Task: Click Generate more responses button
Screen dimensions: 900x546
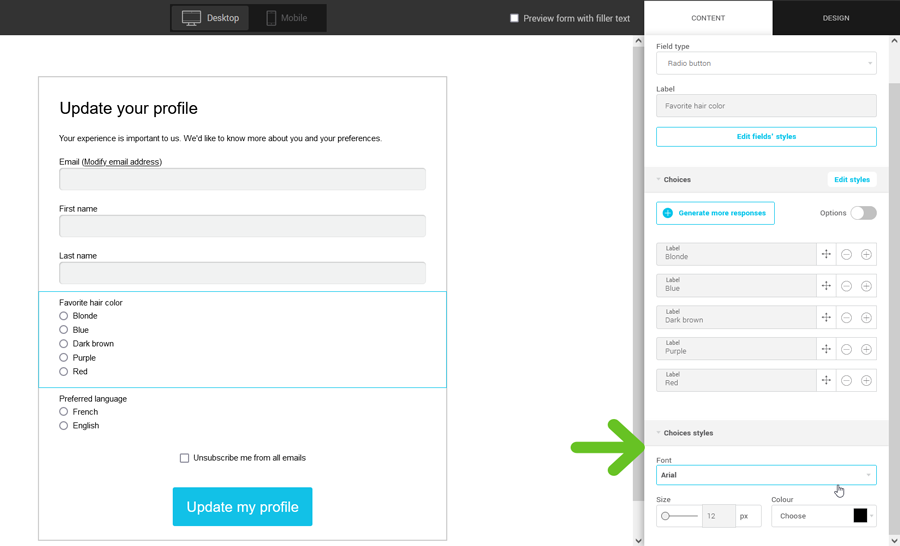Action: (715, 213)
